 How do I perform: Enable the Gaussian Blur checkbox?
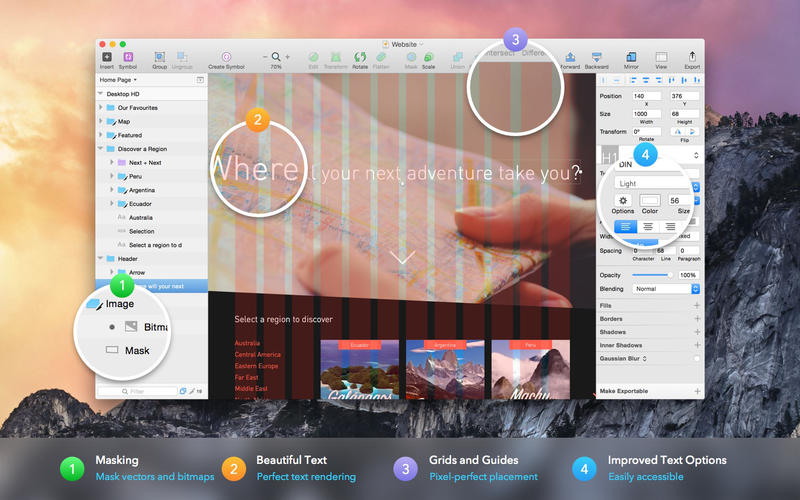[x=697, y=358]
